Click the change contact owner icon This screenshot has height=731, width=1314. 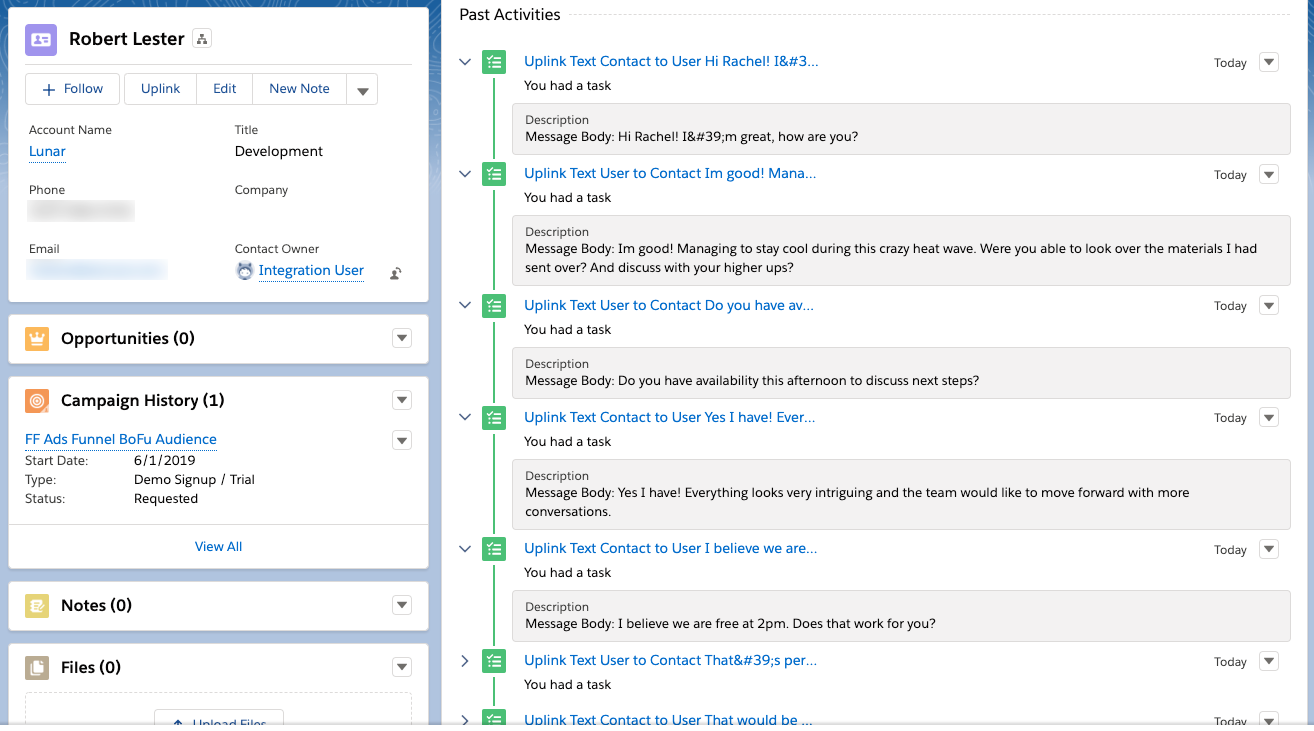pos(396,273)
